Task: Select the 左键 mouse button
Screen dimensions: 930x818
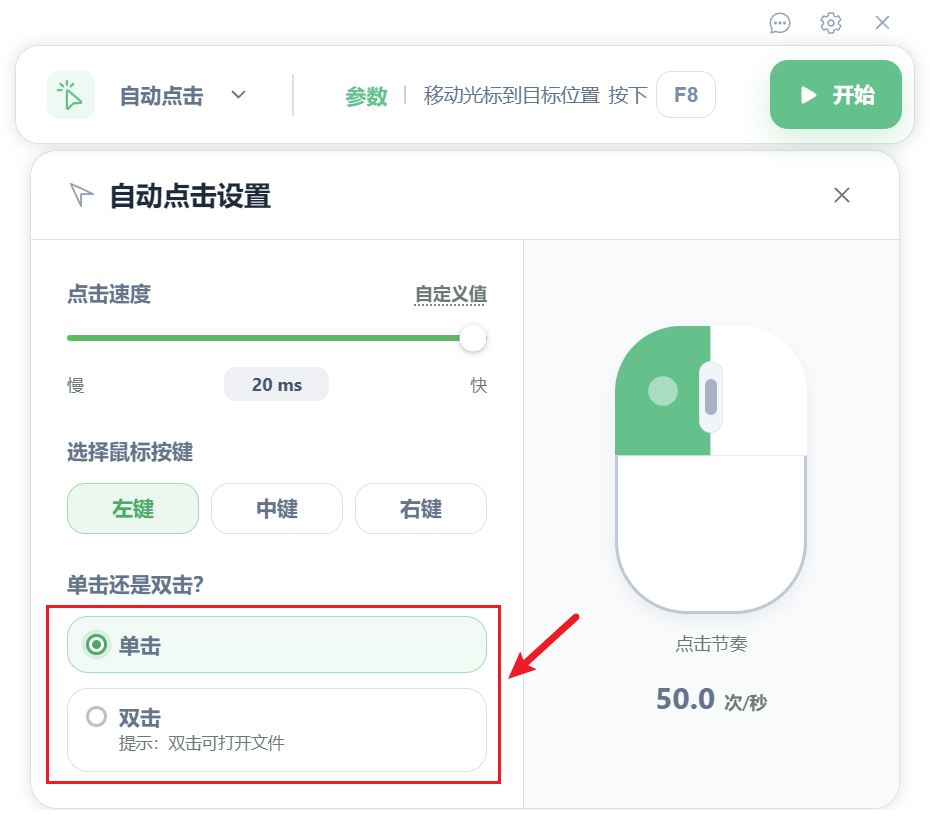Action: point(133,508)
